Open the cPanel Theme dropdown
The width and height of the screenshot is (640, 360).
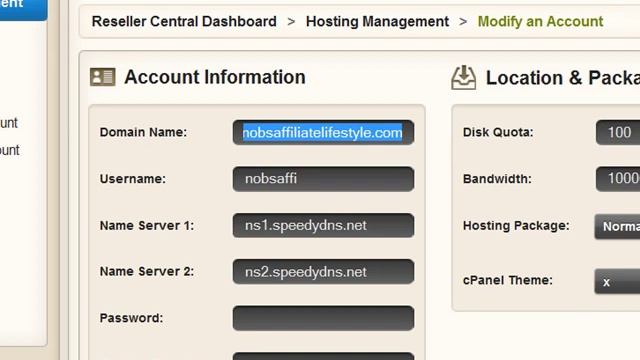coord(617,281)
